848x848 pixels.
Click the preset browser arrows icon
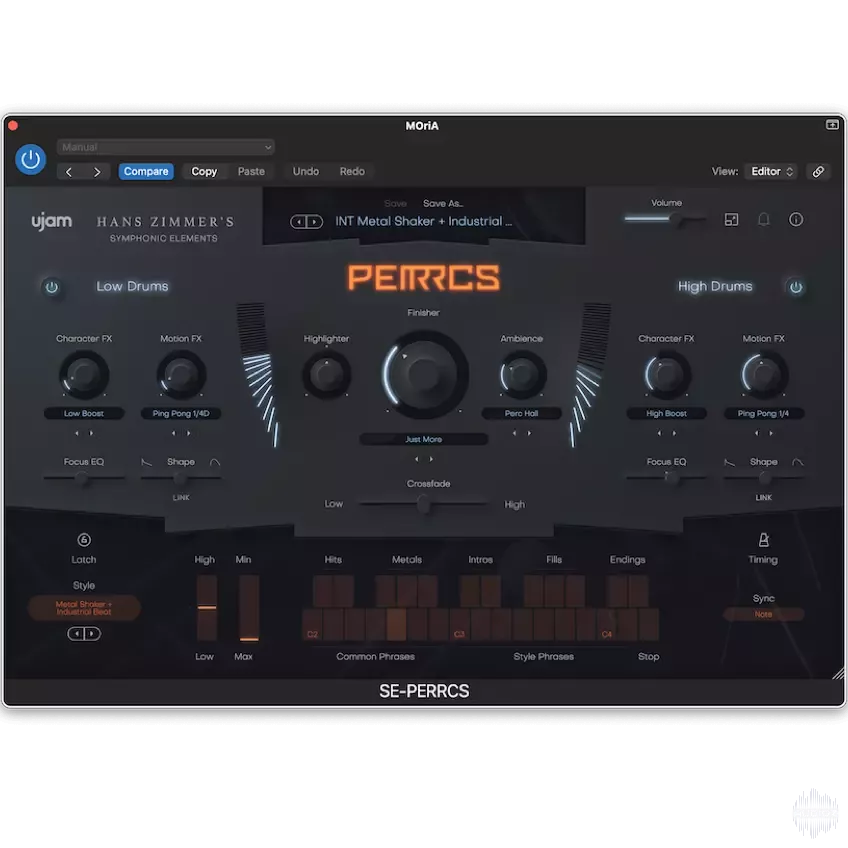(x=307, y=222)
